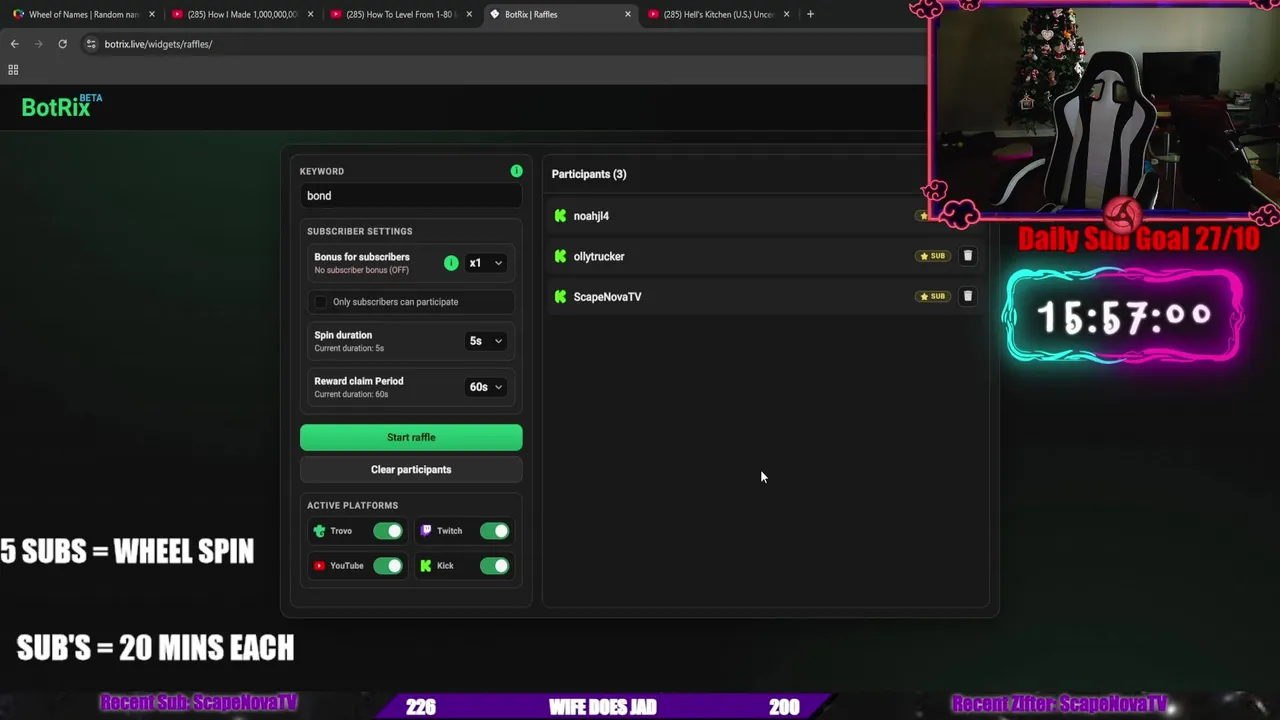1280x720 pixels.
Task: Switch to Hell's Kitchen tab
Action: (x=719, y=14)
